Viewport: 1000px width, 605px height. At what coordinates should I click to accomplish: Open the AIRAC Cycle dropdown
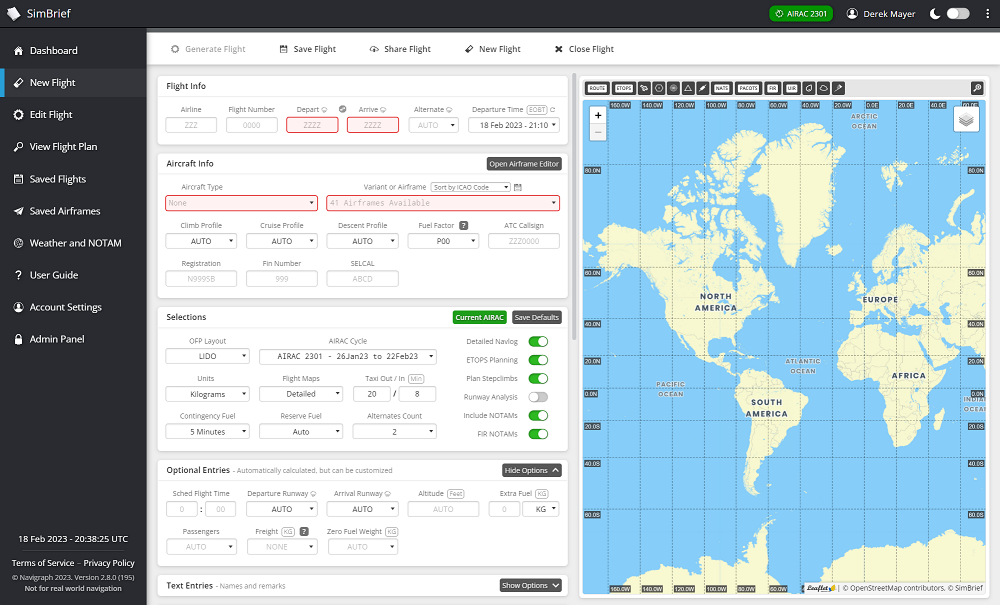(348, 356)
